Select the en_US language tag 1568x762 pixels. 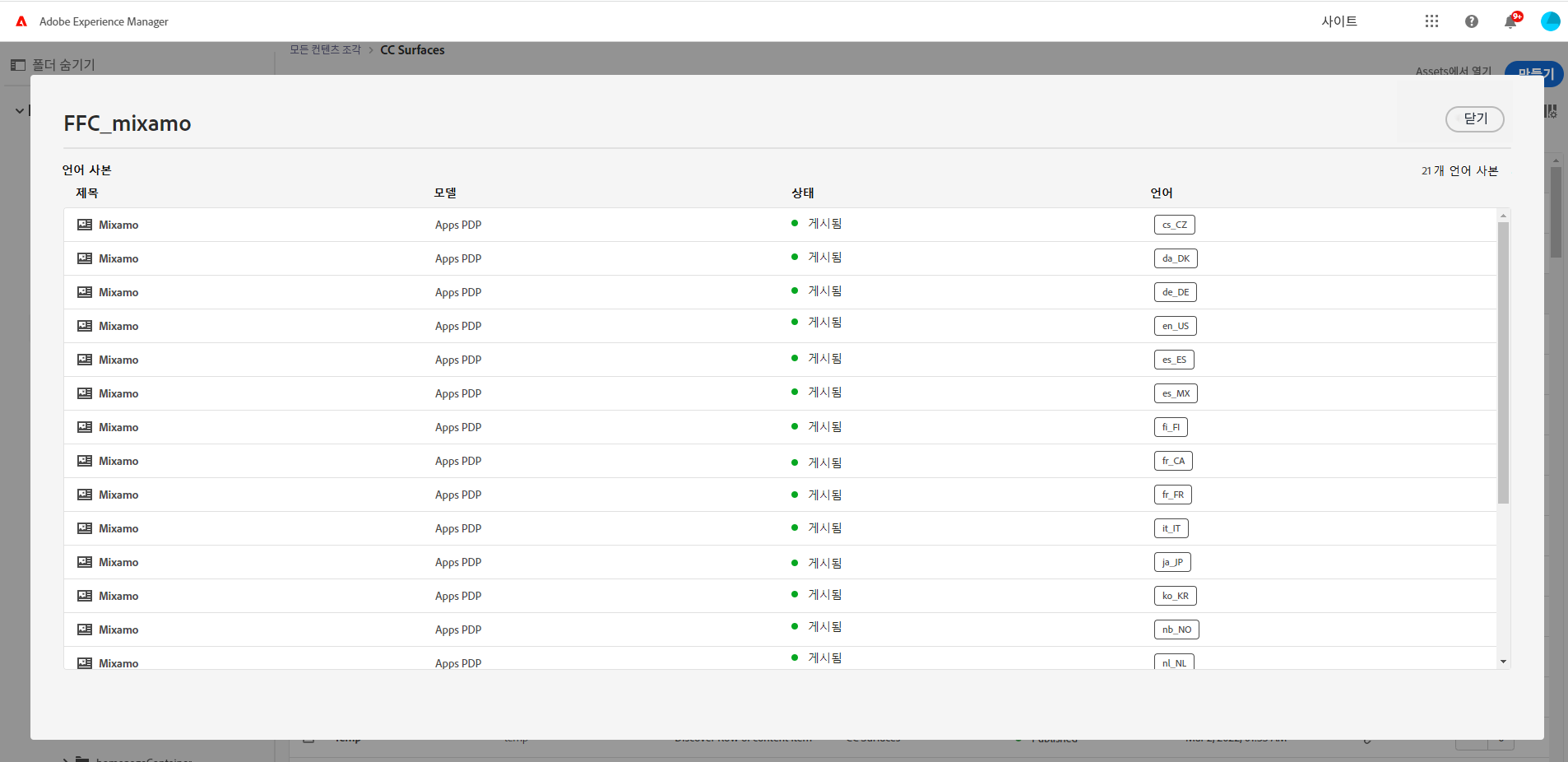(x=1175, y=326)
